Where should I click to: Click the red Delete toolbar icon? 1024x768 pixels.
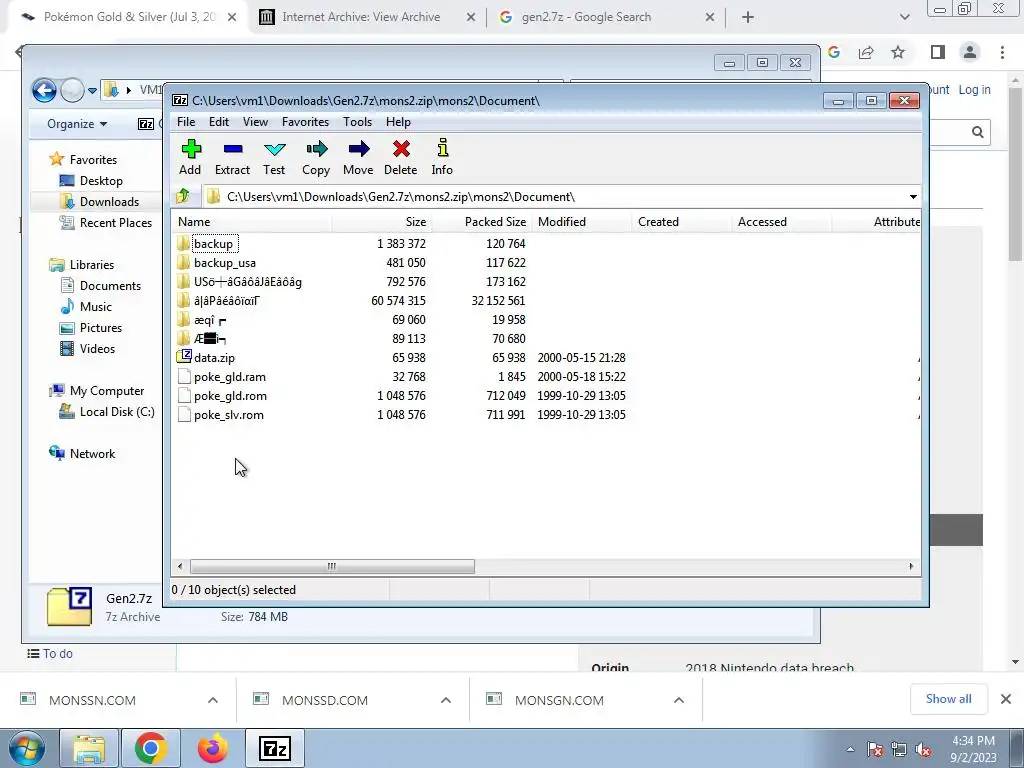401,150
